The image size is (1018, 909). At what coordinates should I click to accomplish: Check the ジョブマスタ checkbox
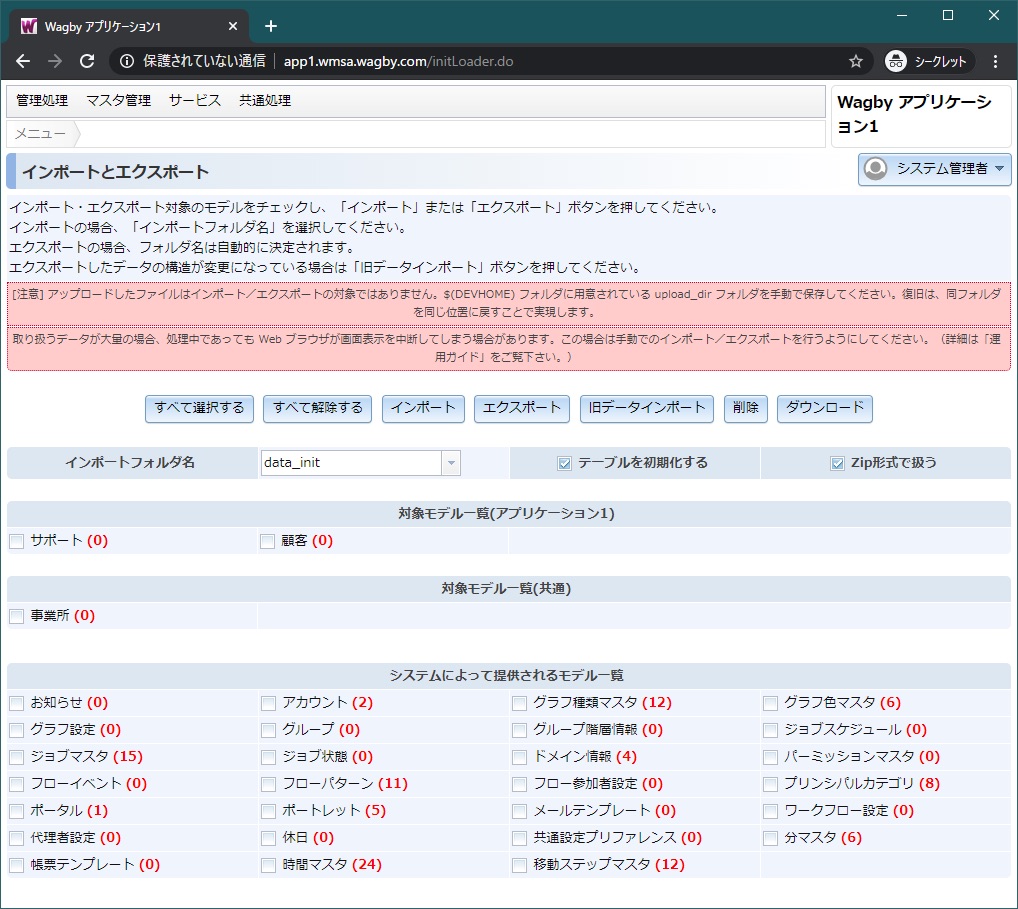tap(16, 757)
